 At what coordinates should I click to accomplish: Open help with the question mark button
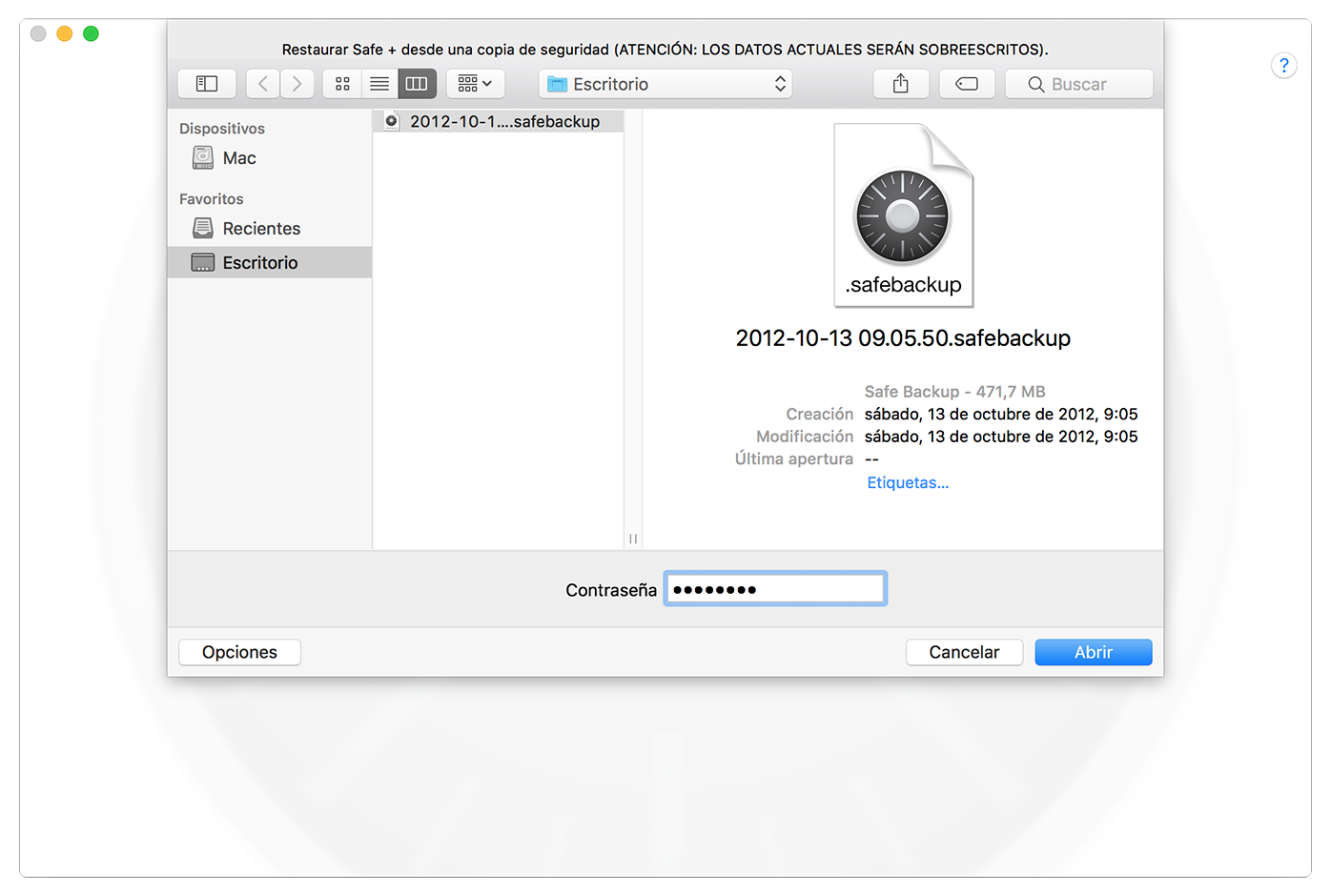(1284, 65)
